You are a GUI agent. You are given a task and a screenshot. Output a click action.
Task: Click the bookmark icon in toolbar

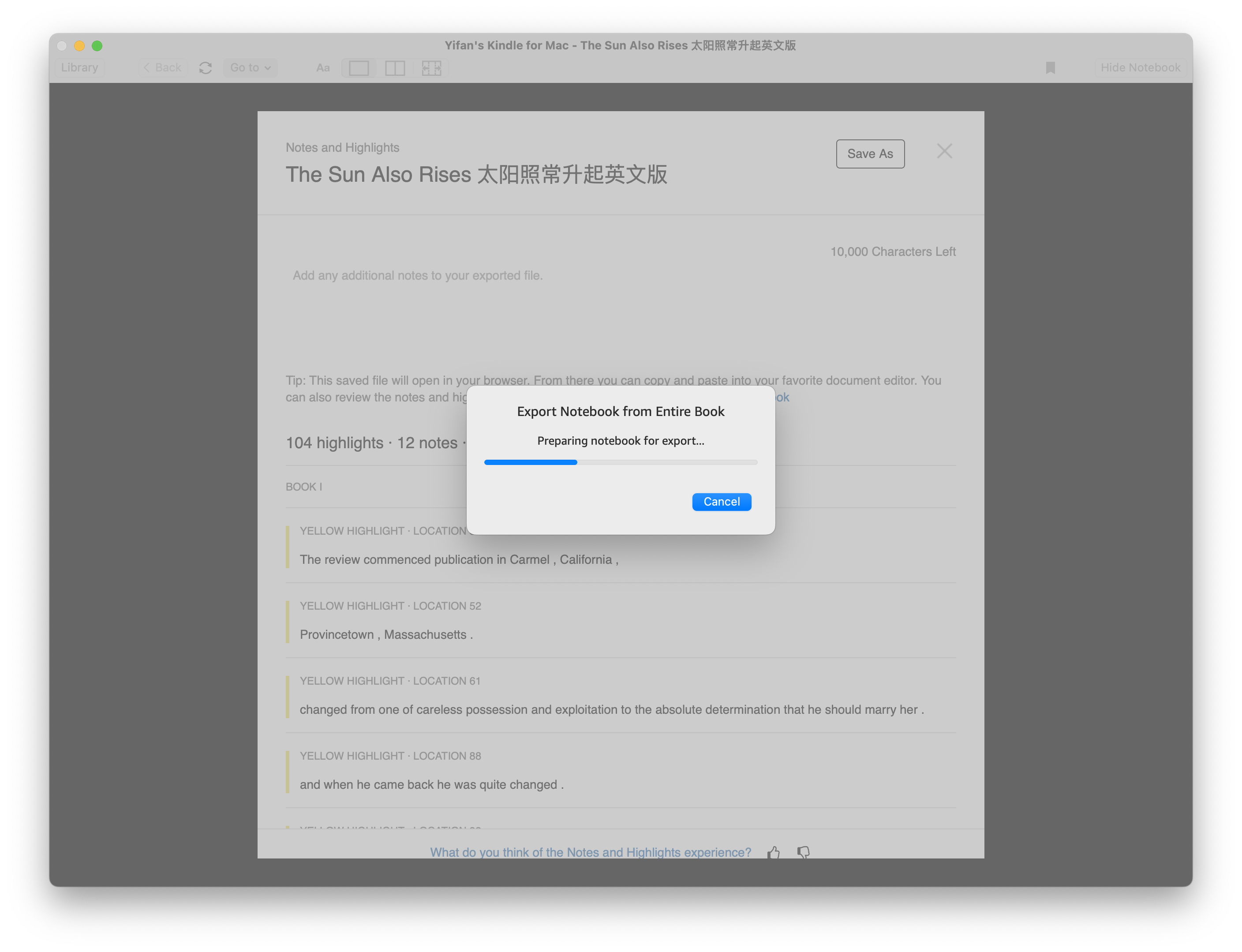click(1050, 68)
